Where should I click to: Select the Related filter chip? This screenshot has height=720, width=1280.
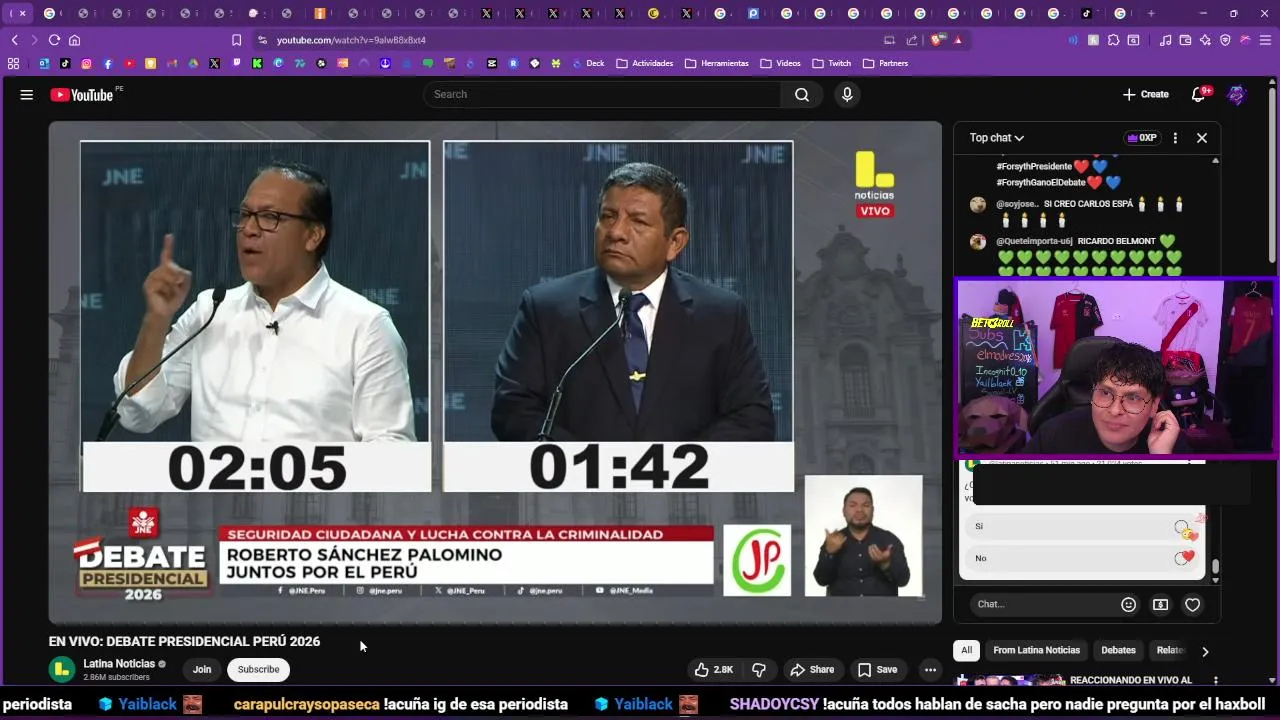pos(1169,650)
